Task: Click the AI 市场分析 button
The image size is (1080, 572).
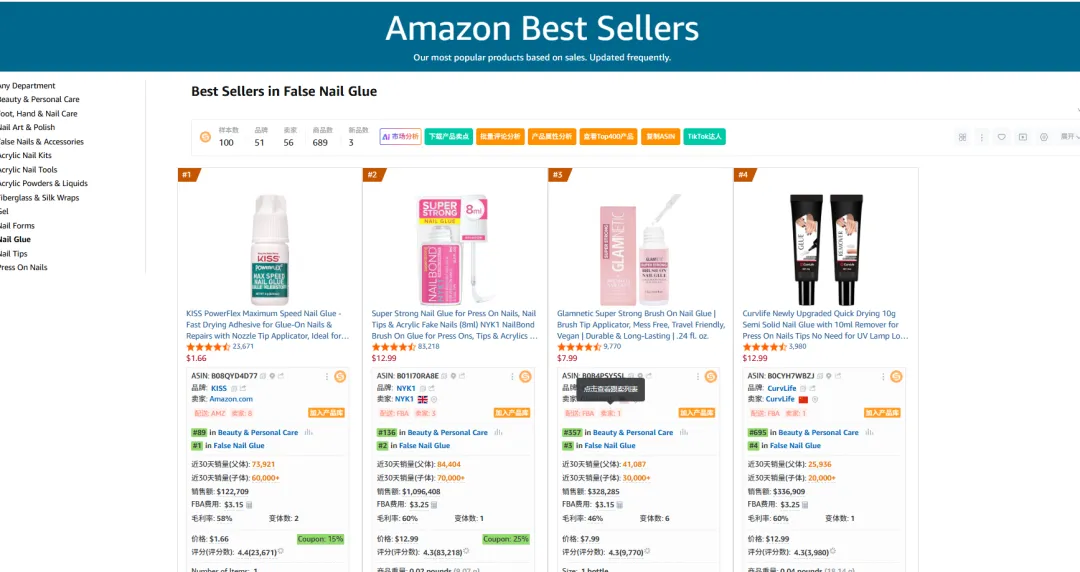Action: point(400,137)
